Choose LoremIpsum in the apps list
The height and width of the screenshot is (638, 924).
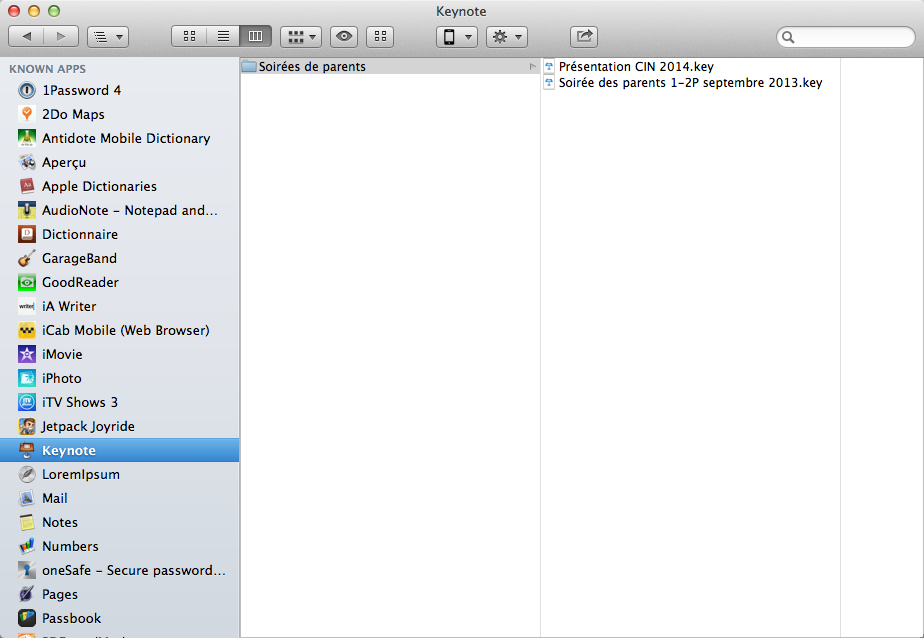coord(120,475)
